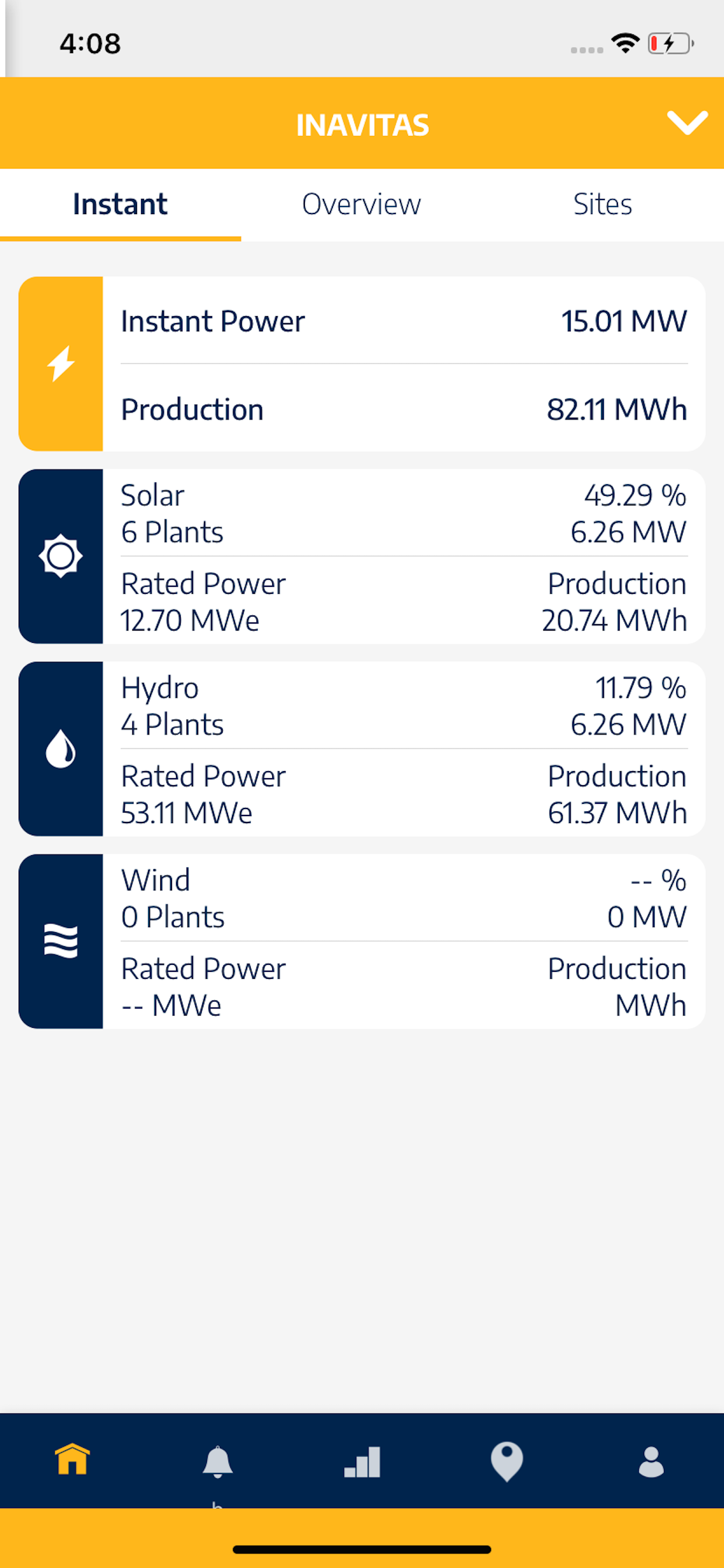Tap the Solar sun icon
Viewport: 724px width, 1568px height.
[x=61, y=556]
